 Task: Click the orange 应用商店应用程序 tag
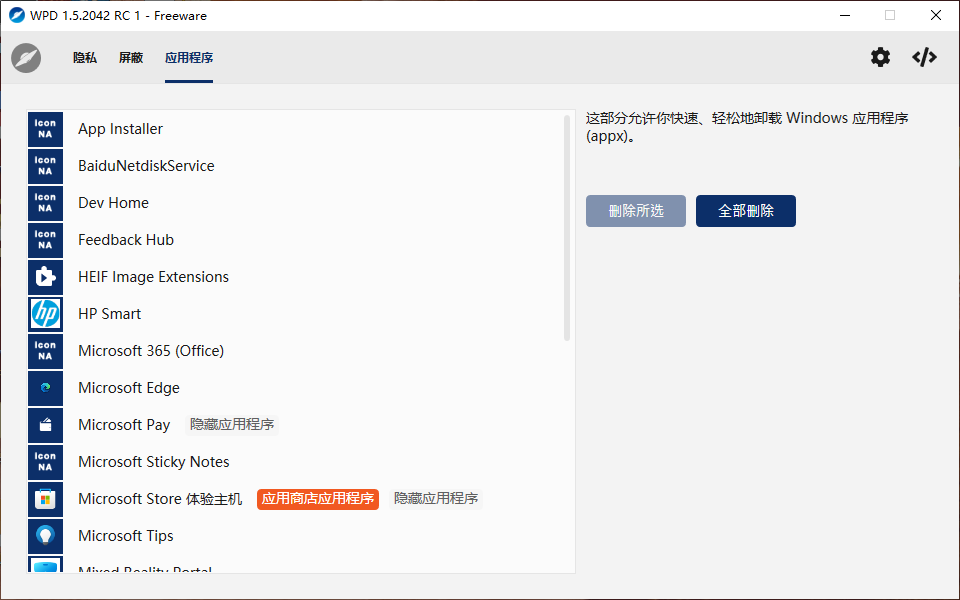click(x=318, y=499)
